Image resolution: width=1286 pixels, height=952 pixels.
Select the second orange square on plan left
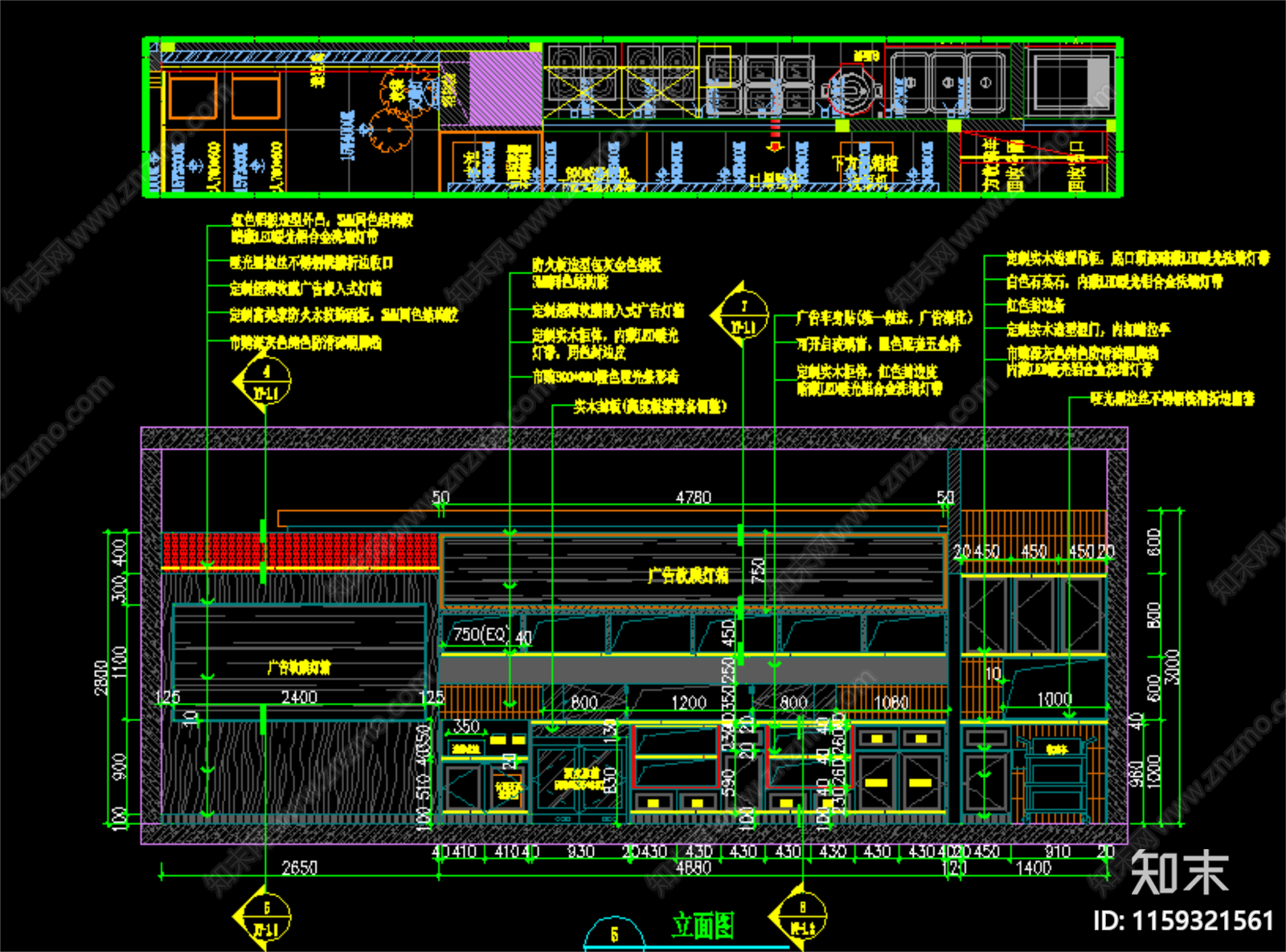256,97
